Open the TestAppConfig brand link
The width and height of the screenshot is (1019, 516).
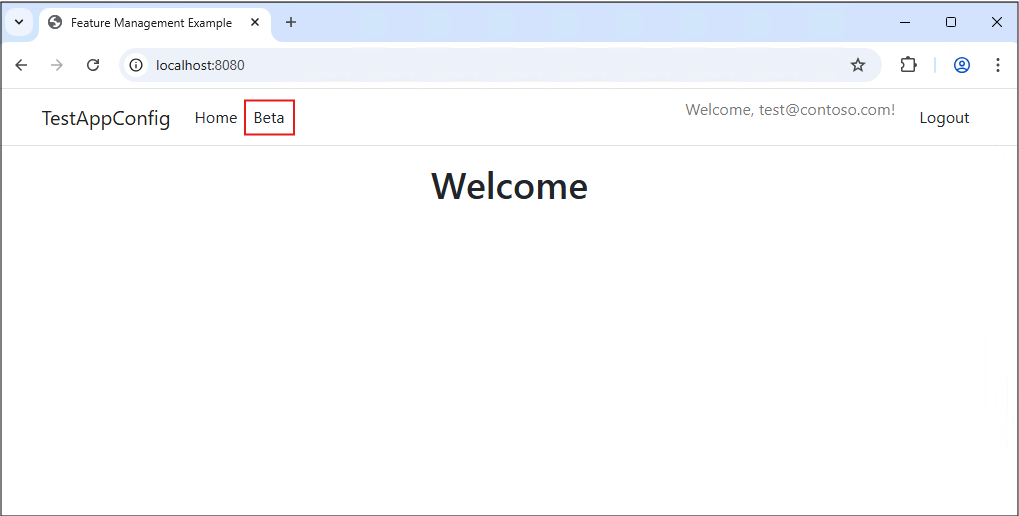[106, 118]
